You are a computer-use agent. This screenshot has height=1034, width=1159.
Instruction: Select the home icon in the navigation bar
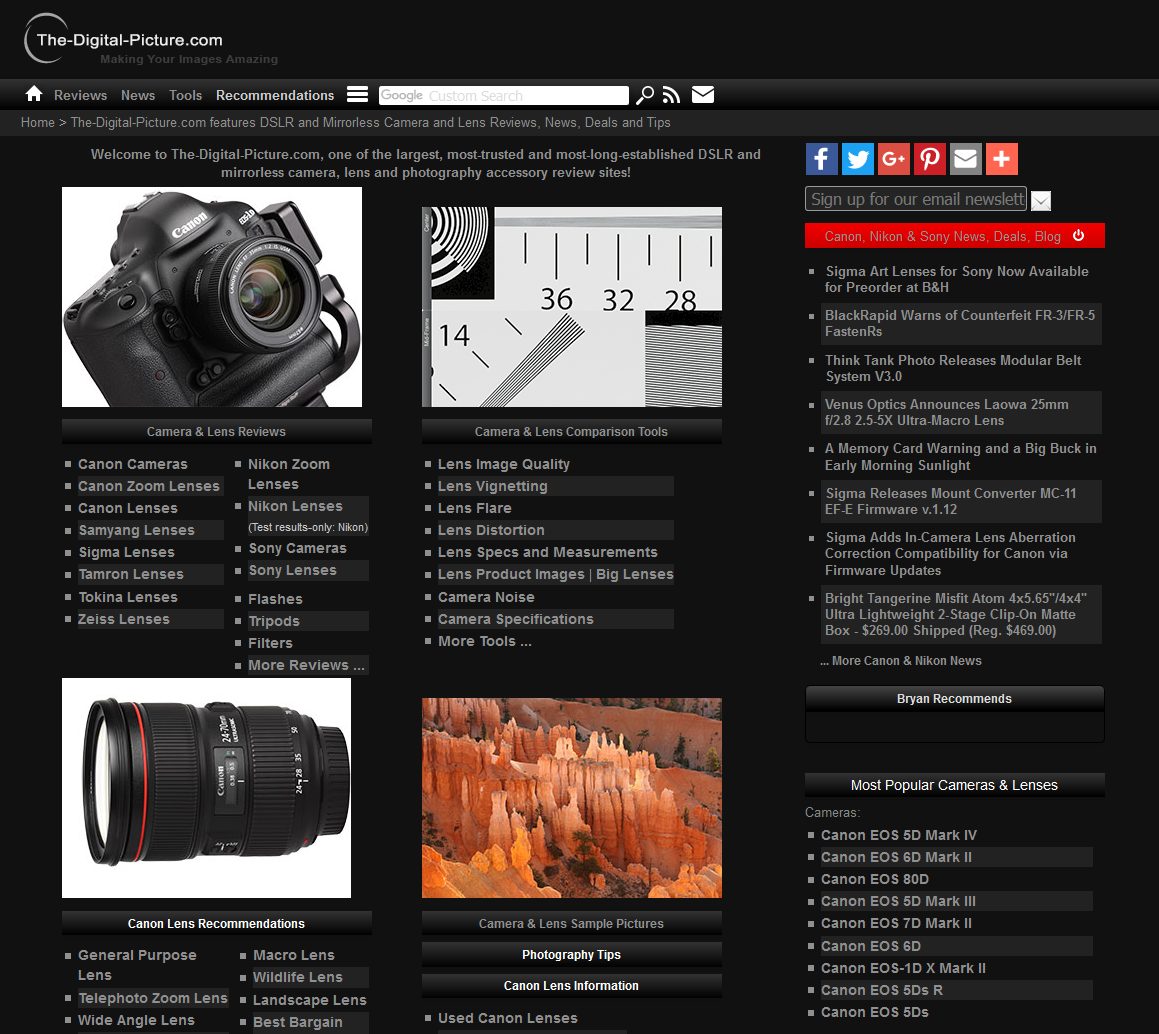coord(33,94)
